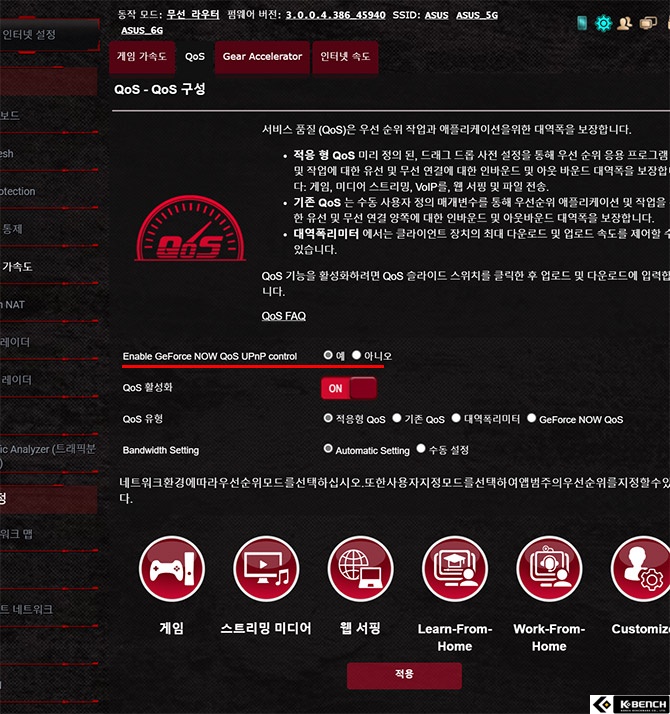Open Traffic Analyzer sidebar item
This screenshot has height=714, width=670.
pyautogui.click(x=49, y=456)
